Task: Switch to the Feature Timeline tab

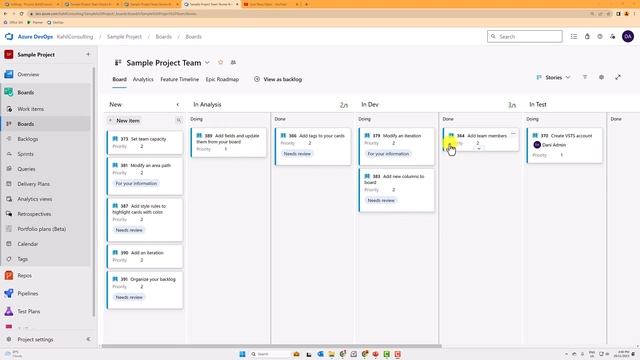Action: 180,80
